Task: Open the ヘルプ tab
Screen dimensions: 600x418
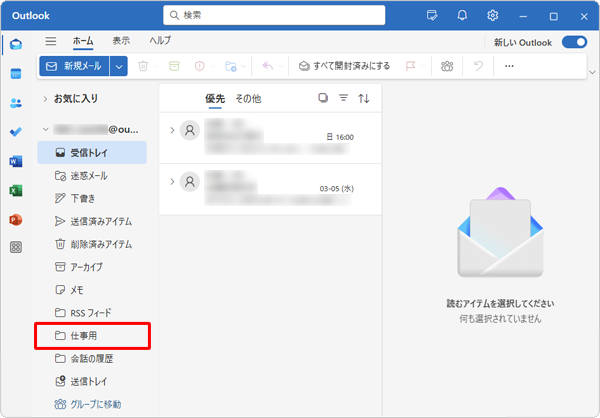Action: 160,41
